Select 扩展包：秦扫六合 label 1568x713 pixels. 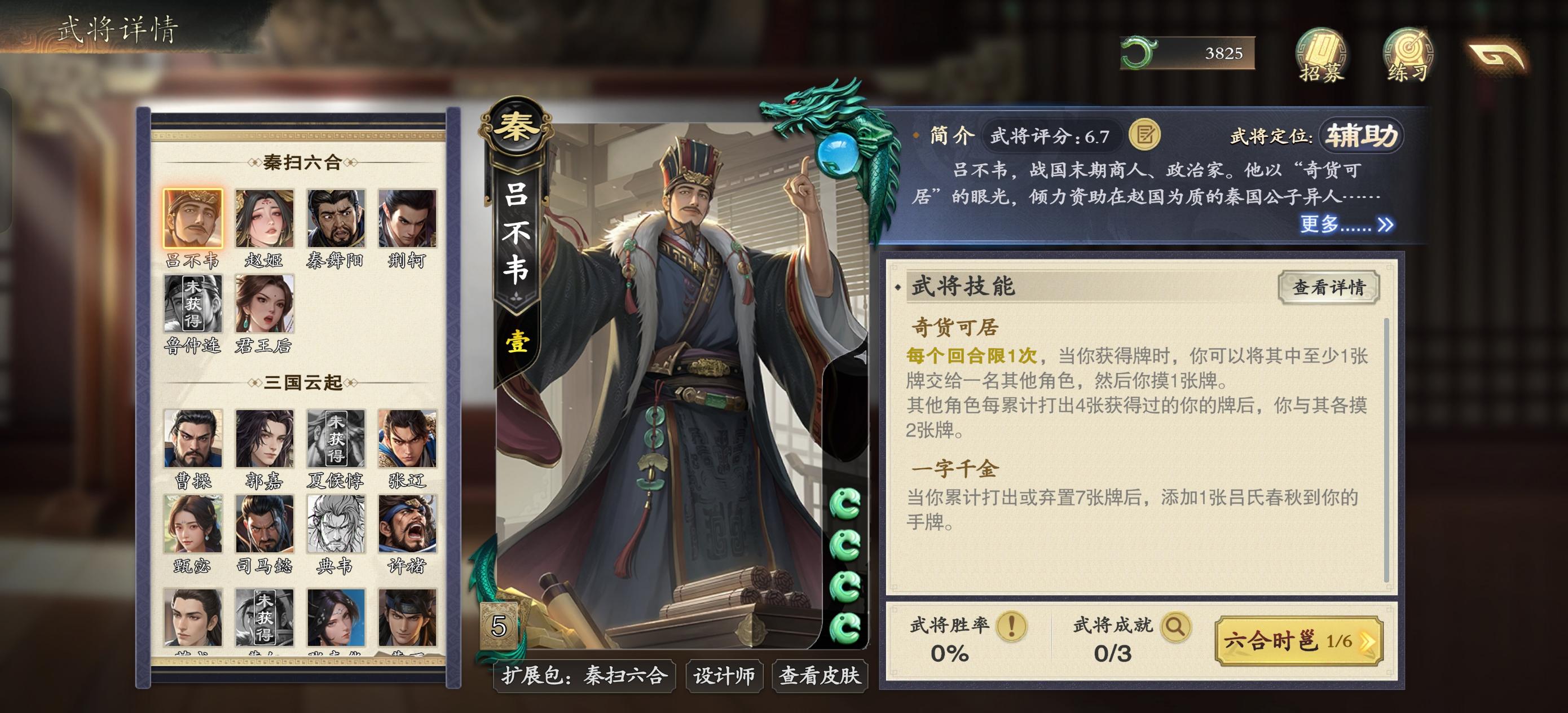584,675
